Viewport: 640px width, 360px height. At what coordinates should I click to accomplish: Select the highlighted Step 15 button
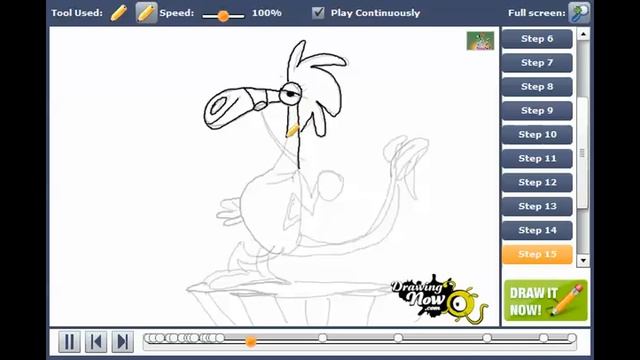tap(537, 254)
